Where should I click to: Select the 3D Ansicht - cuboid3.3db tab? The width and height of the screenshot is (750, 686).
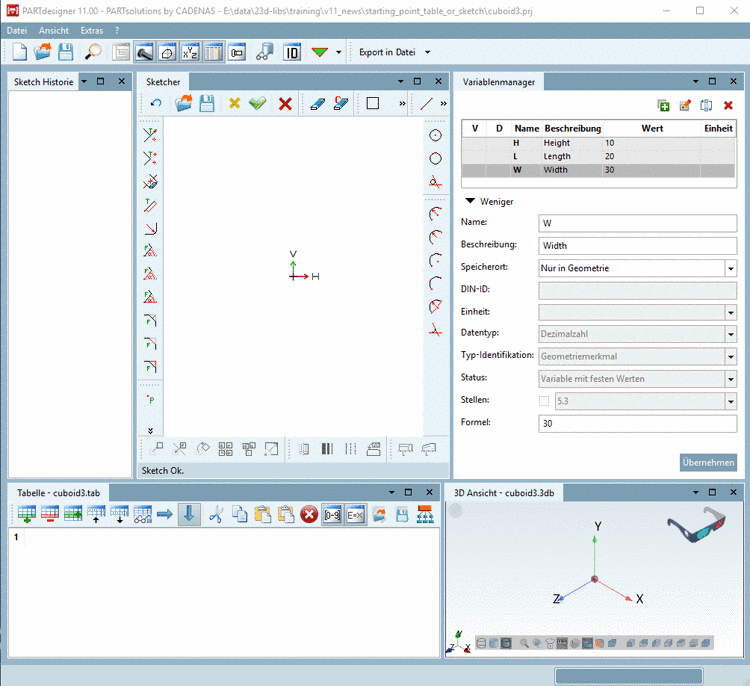[x=504, y=493]
